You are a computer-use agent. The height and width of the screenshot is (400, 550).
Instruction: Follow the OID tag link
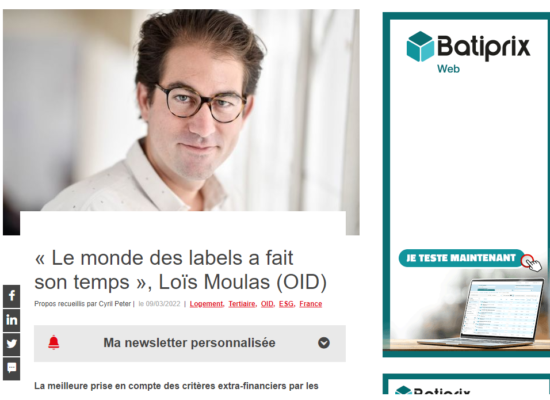(267, 304)
